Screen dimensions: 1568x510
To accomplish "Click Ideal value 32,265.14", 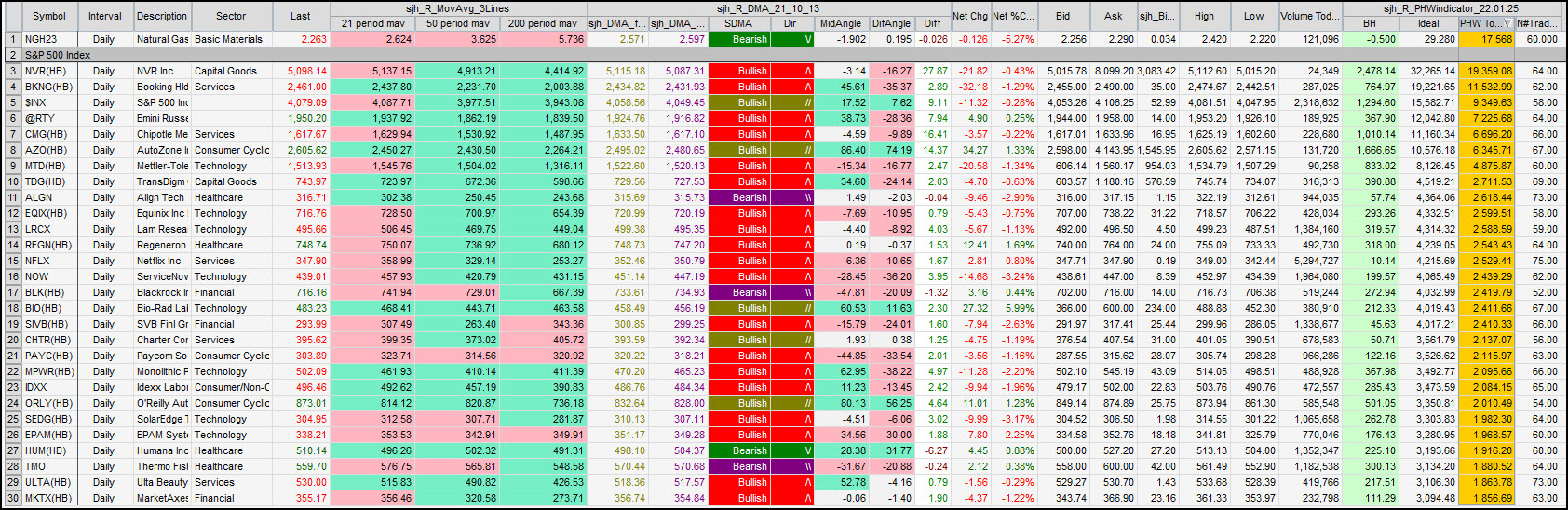I will tap(1427, 71).
